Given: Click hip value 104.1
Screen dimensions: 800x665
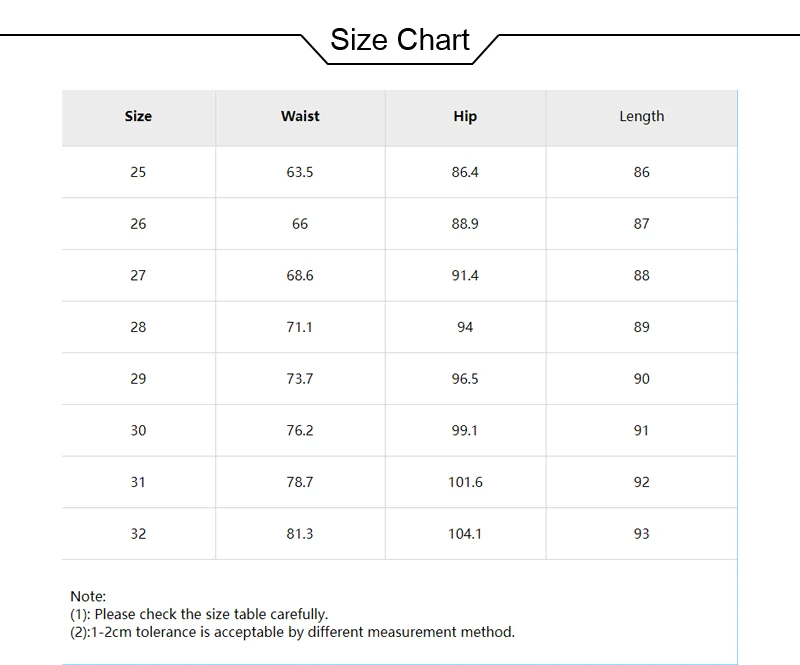Looking at the screenshot, I should (x=465, y=534).
